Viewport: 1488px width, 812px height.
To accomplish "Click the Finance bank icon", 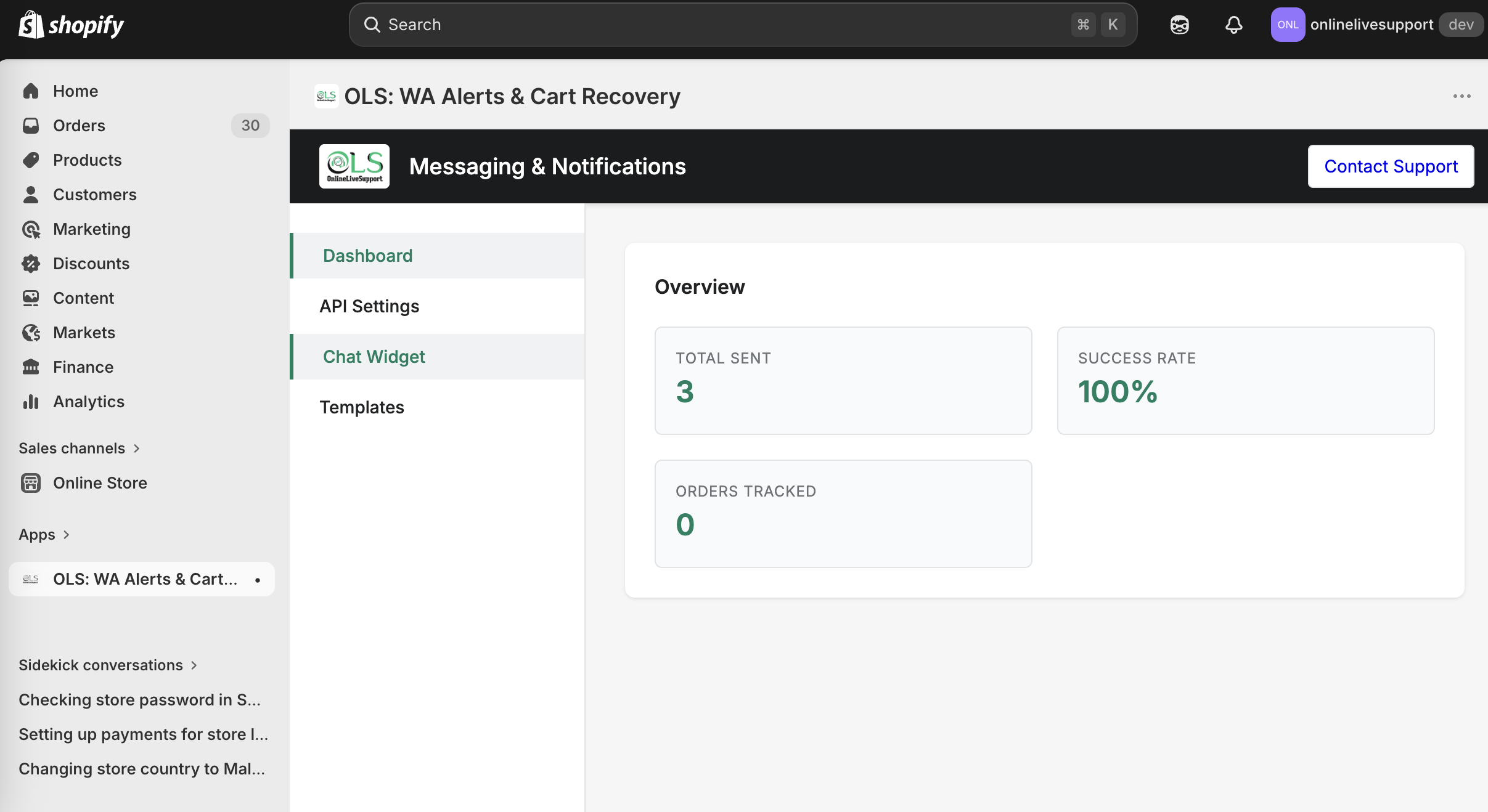I will [x=31, y=367].
